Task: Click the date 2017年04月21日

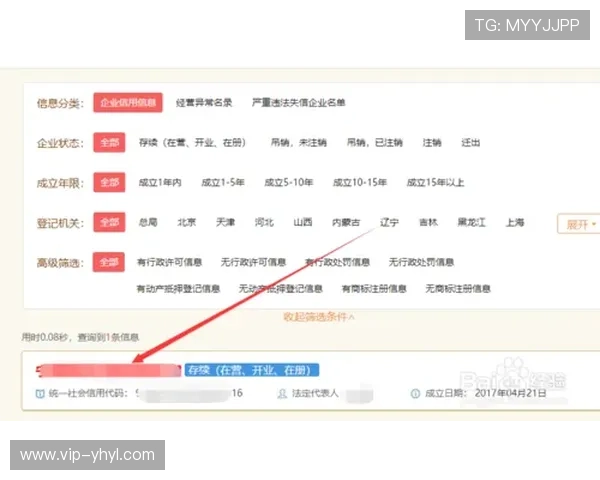Action: click(x=510, y=393)
